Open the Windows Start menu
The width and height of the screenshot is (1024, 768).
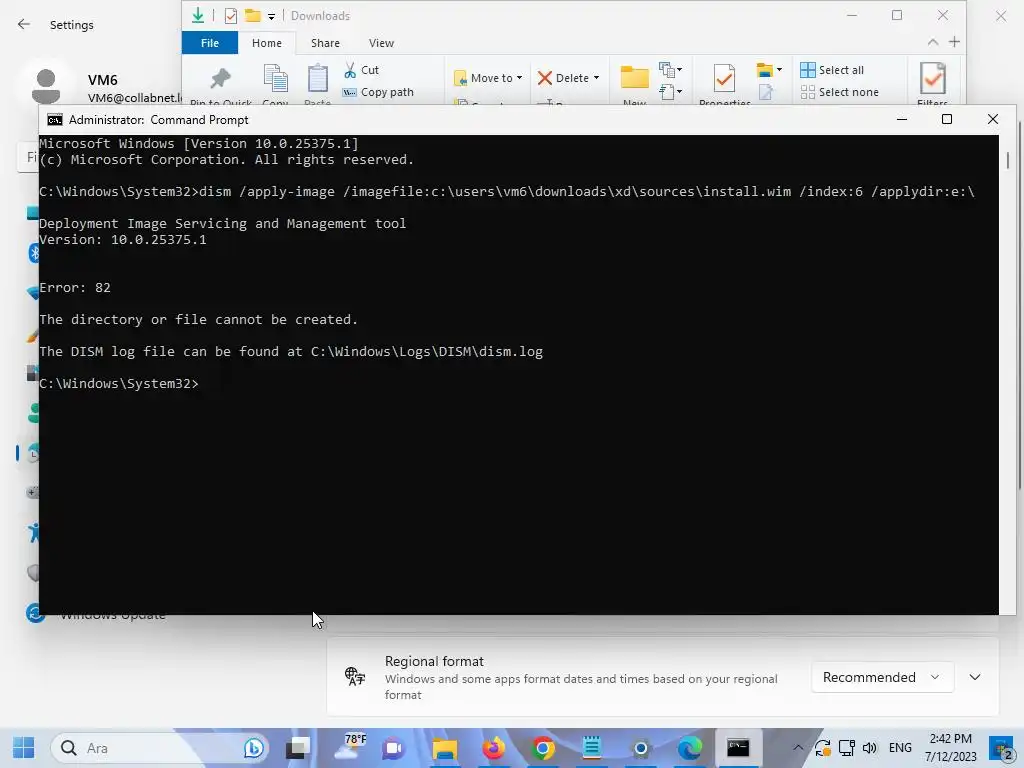[24, 748]
